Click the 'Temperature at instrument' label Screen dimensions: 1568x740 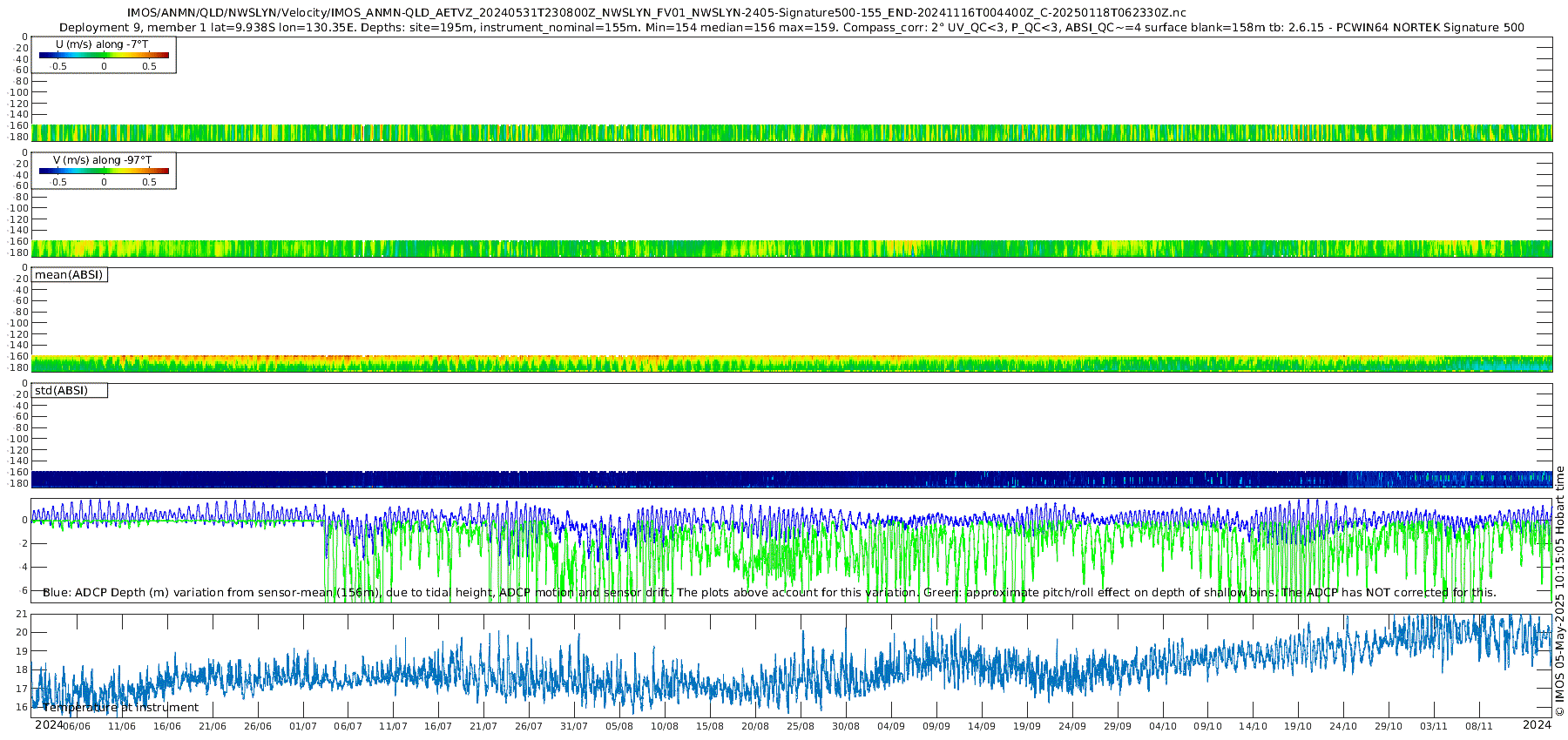[120, 708]
